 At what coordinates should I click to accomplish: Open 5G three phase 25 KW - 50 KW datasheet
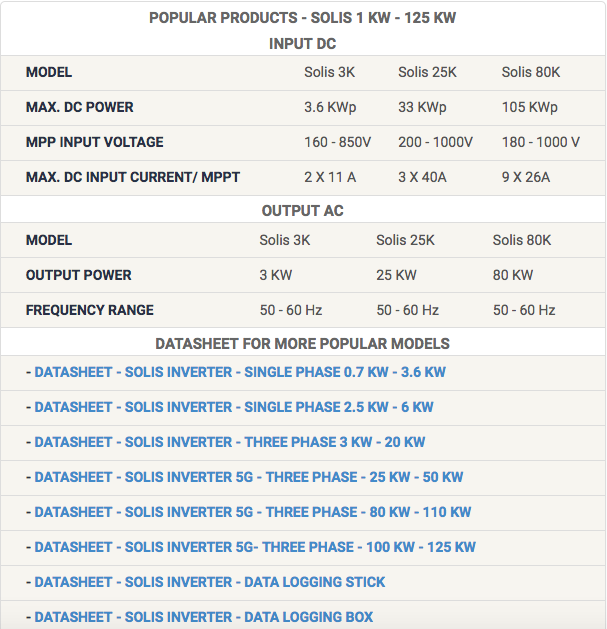tap(249, 477)
